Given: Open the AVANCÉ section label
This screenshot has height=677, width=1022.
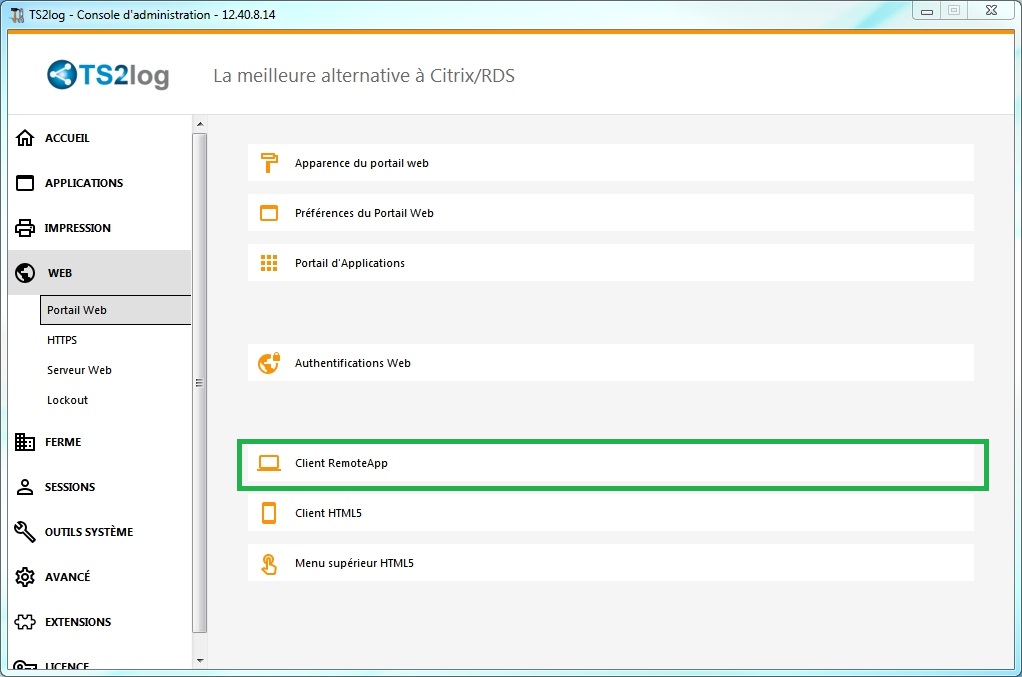Looking at the screenshot, I should pos(68,577).
